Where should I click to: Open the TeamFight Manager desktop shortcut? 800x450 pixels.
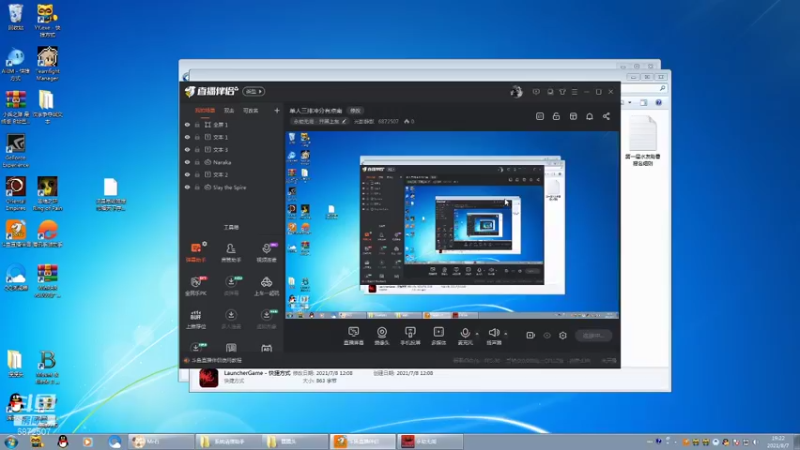47,63
